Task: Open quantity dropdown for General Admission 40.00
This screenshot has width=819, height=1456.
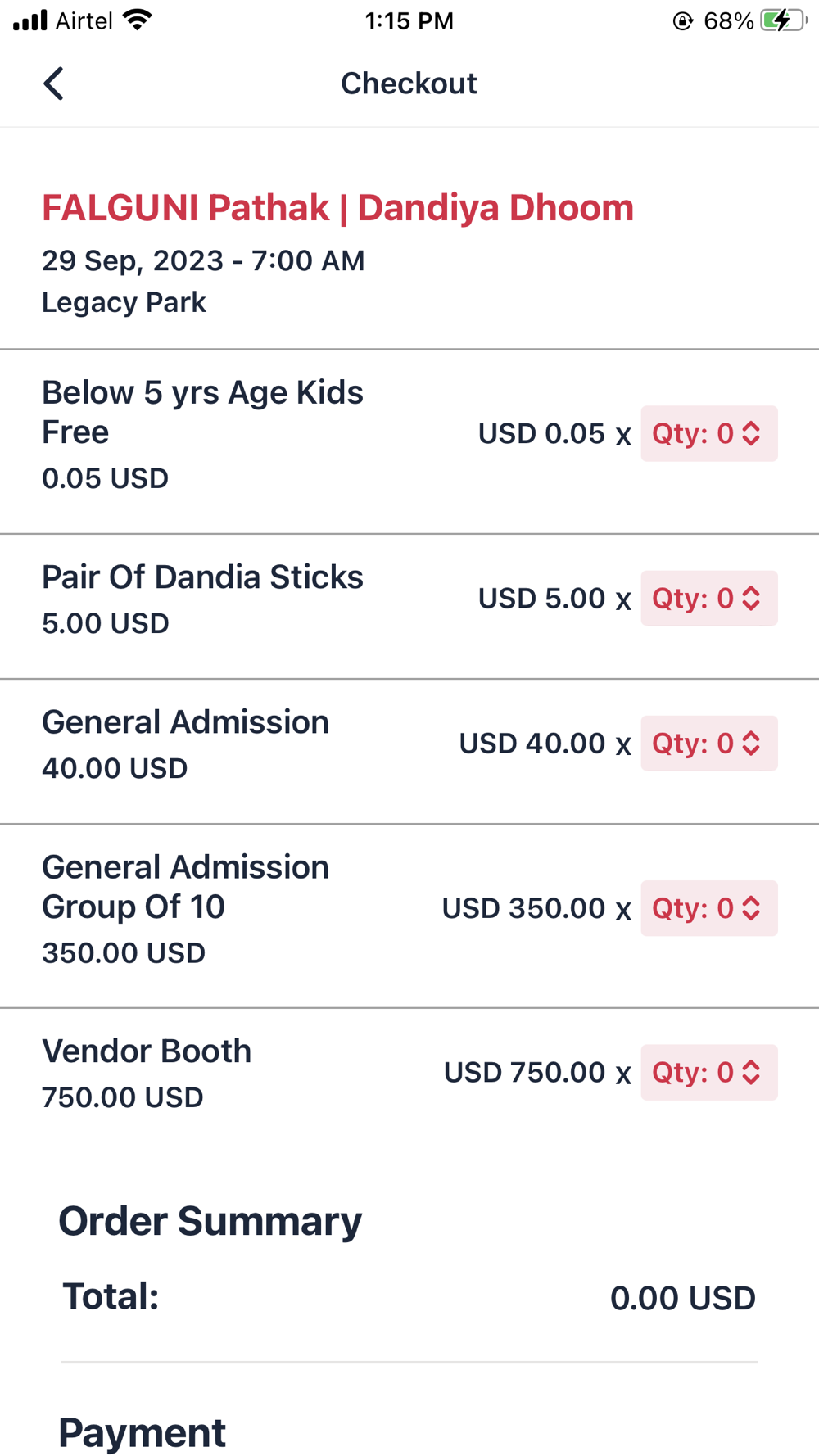Action: (708, 744)
